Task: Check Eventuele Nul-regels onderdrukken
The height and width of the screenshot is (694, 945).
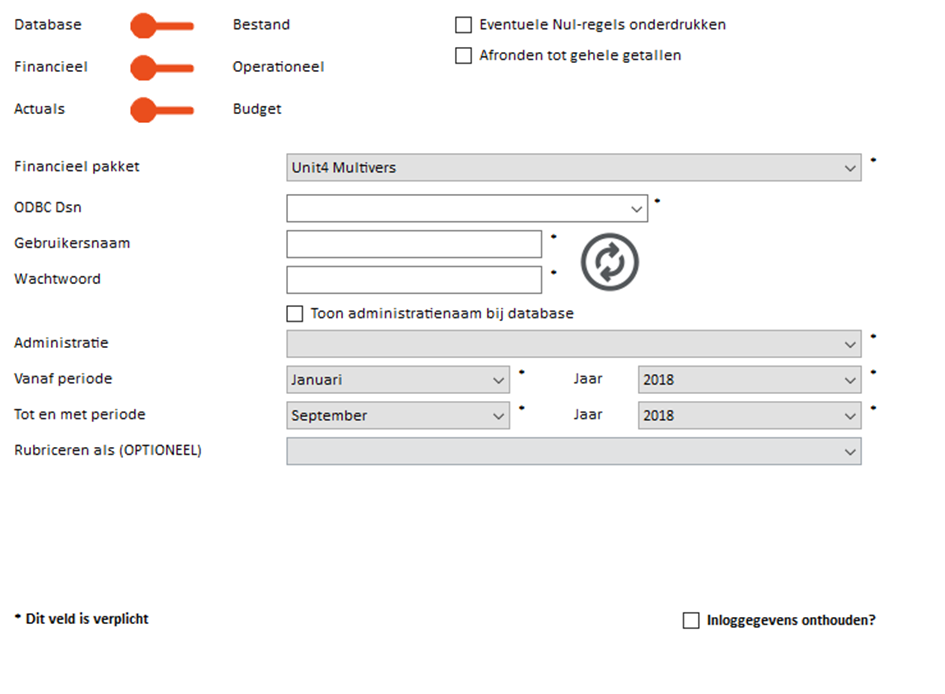Action: pyautogui.click(x=463, y=25)
